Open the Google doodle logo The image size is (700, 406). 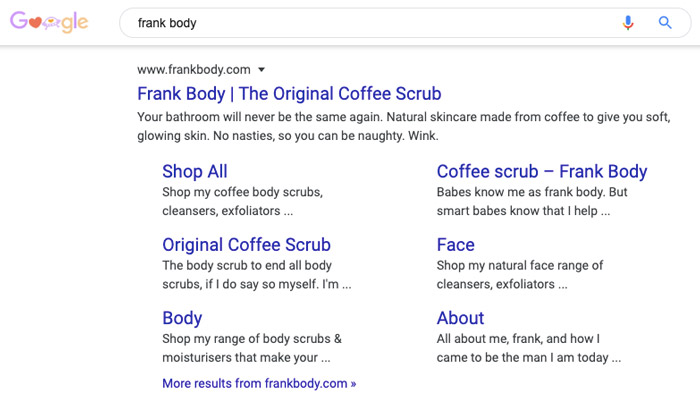point(49,22)
